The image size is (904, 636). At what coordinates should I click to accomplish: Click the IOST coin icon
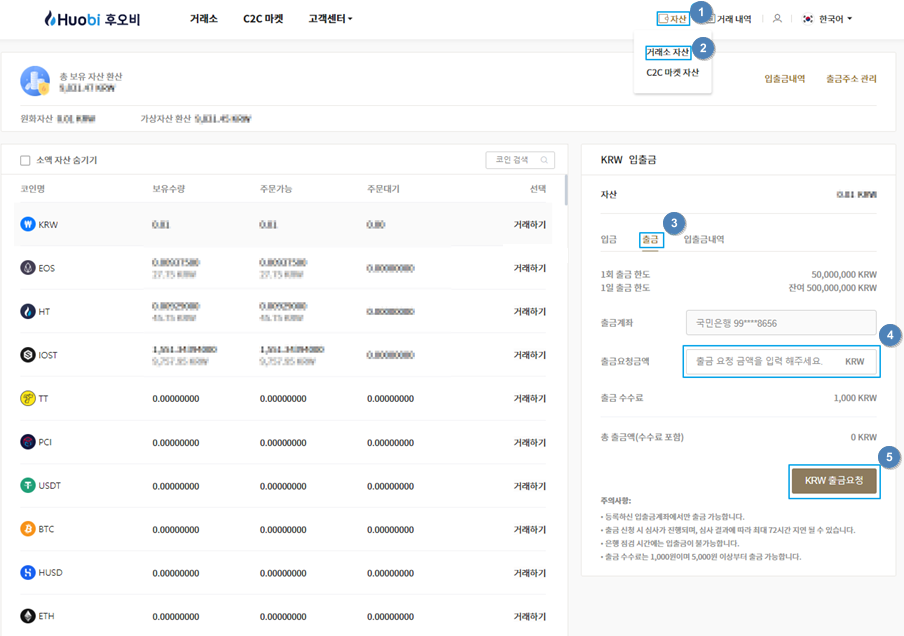point(28,355)
